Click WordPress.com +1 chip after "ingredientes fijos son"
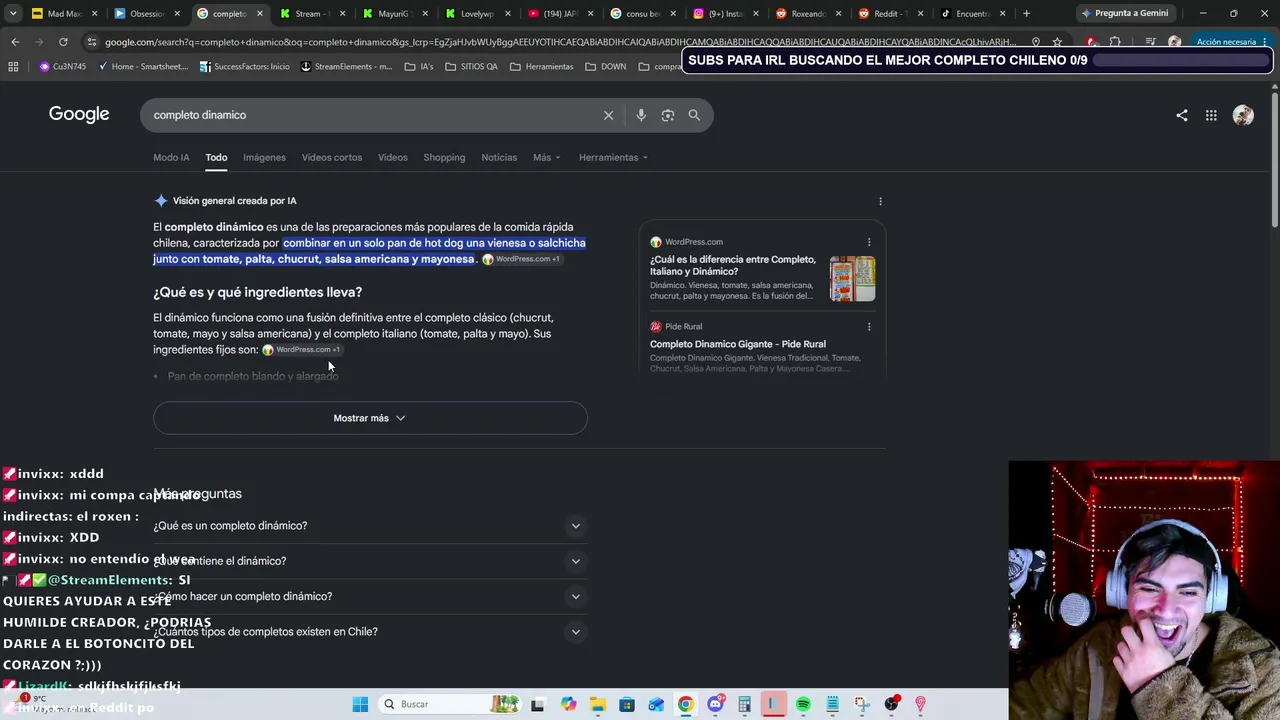This screenshot has height=720, width=1280. point(301,350)
